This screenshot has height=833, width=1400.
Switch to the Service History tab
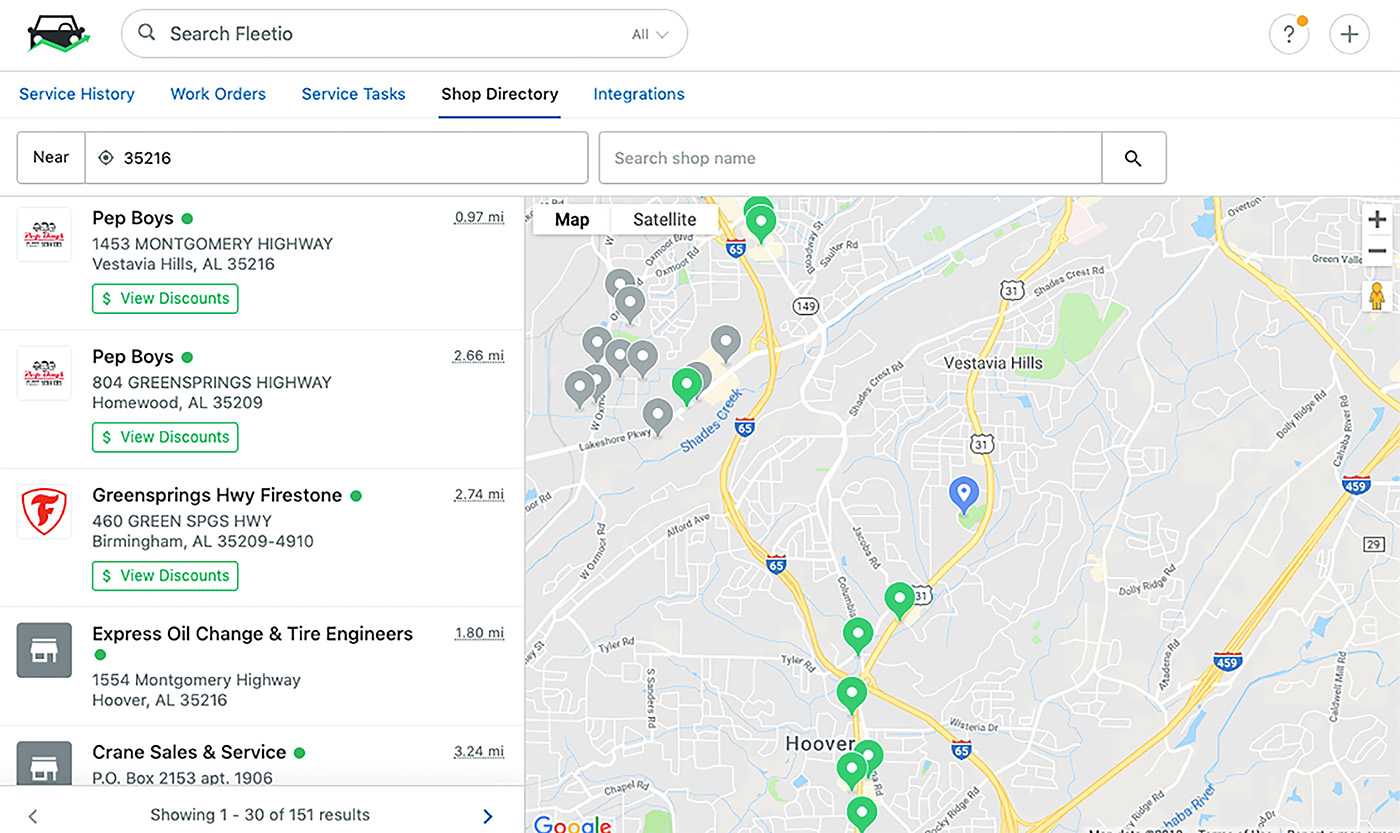tap(77, 94)
